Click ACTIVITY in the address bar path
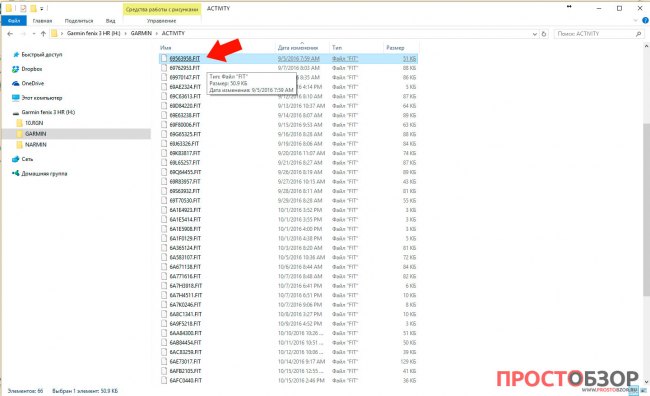Viewport: 650px width, 396px height. click(x=173, y=33)
